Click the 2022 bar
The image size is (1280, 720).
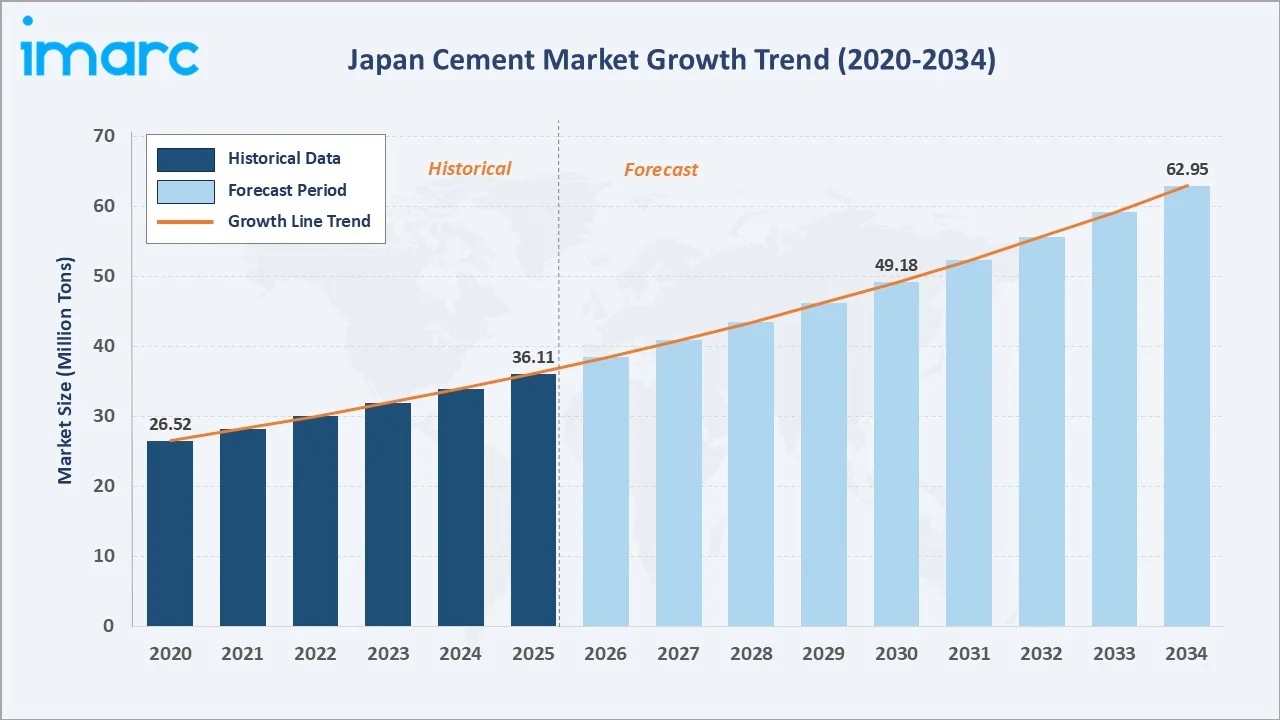[x=315, y=521]
